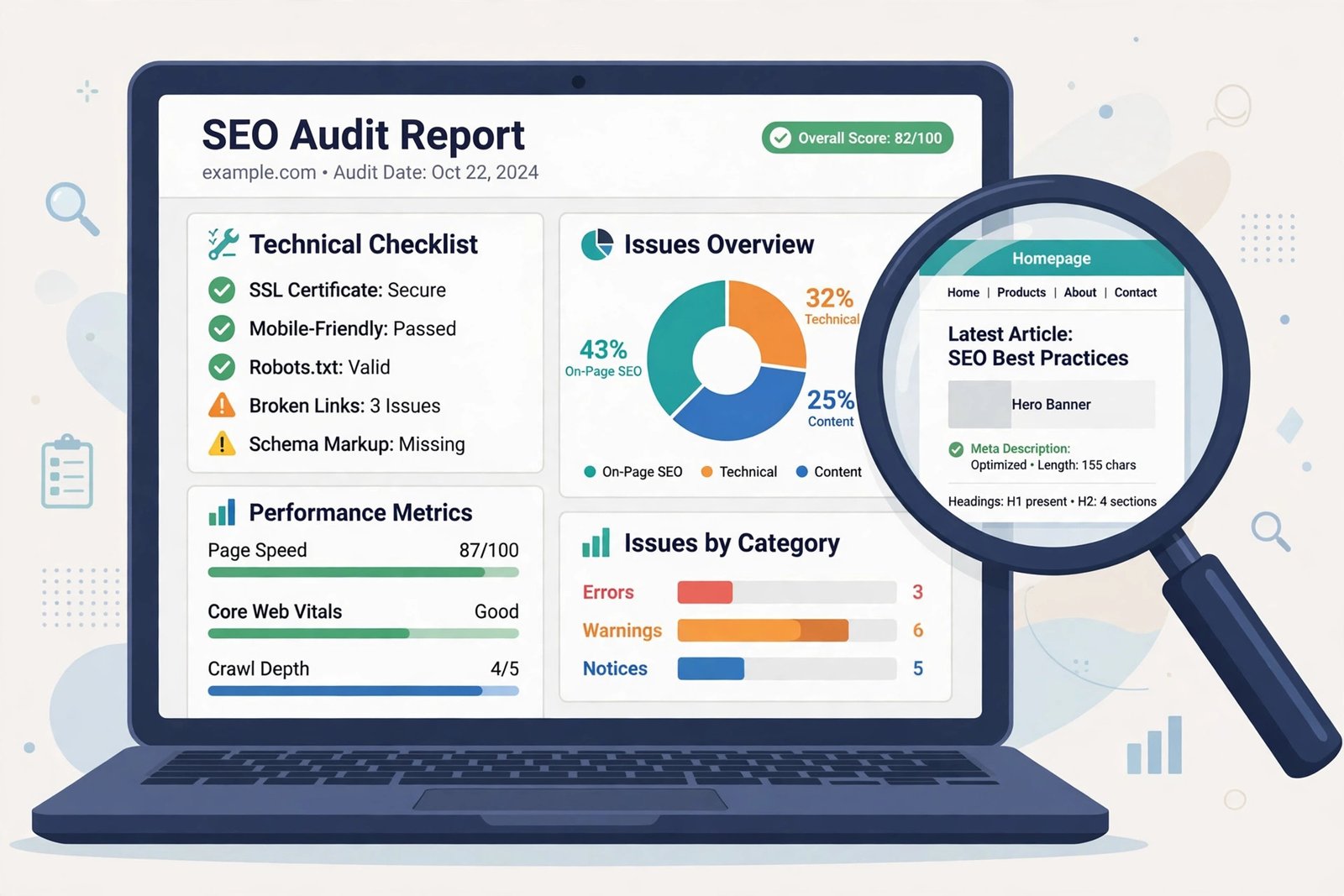Image resolution: width=1344 pixels, height=896 pixels.
Task: Click the Warnings count 6
Action: pos(917,631)
